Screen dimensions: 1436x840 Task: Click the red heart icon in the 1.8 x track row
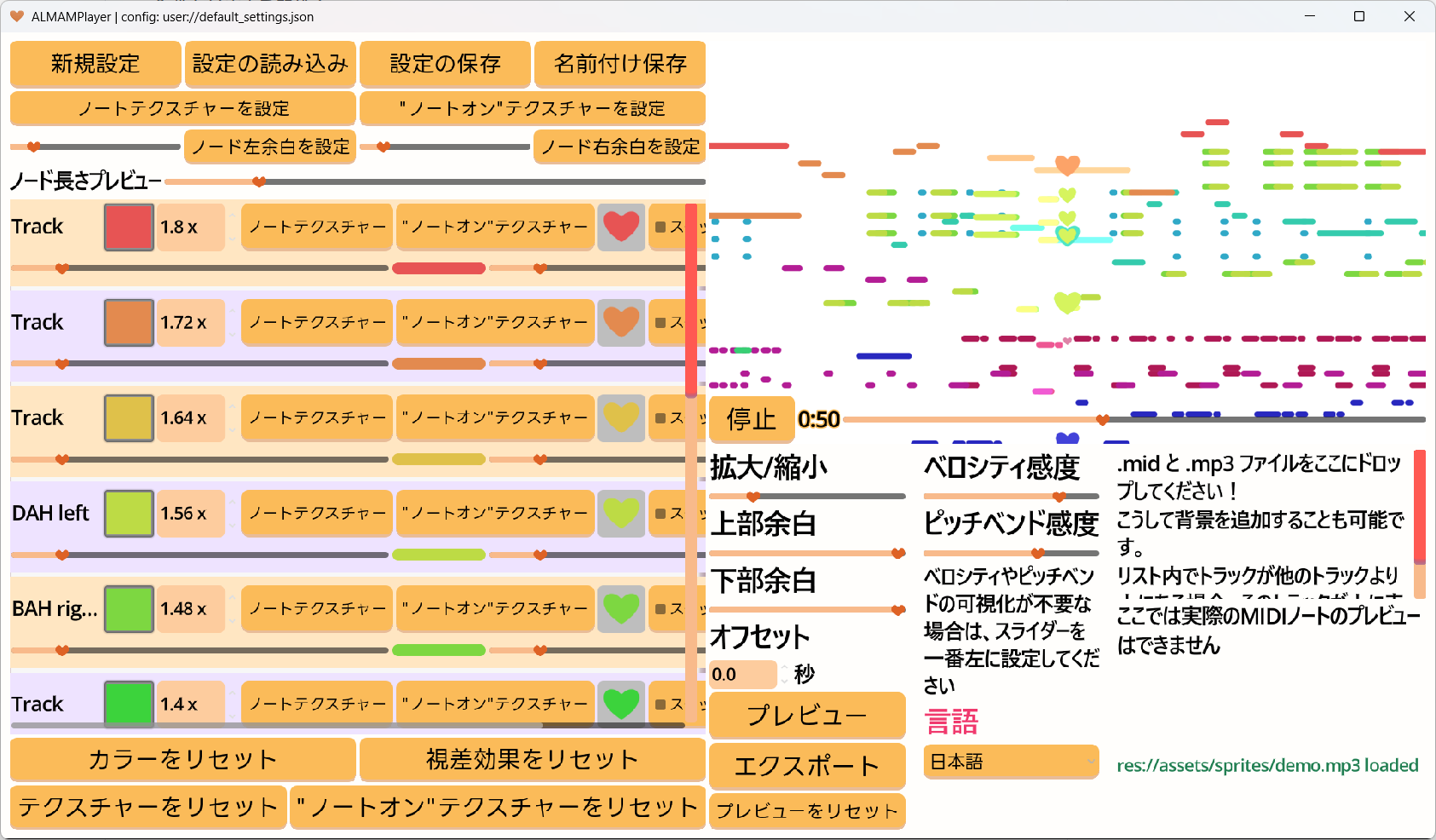(621, 227)
